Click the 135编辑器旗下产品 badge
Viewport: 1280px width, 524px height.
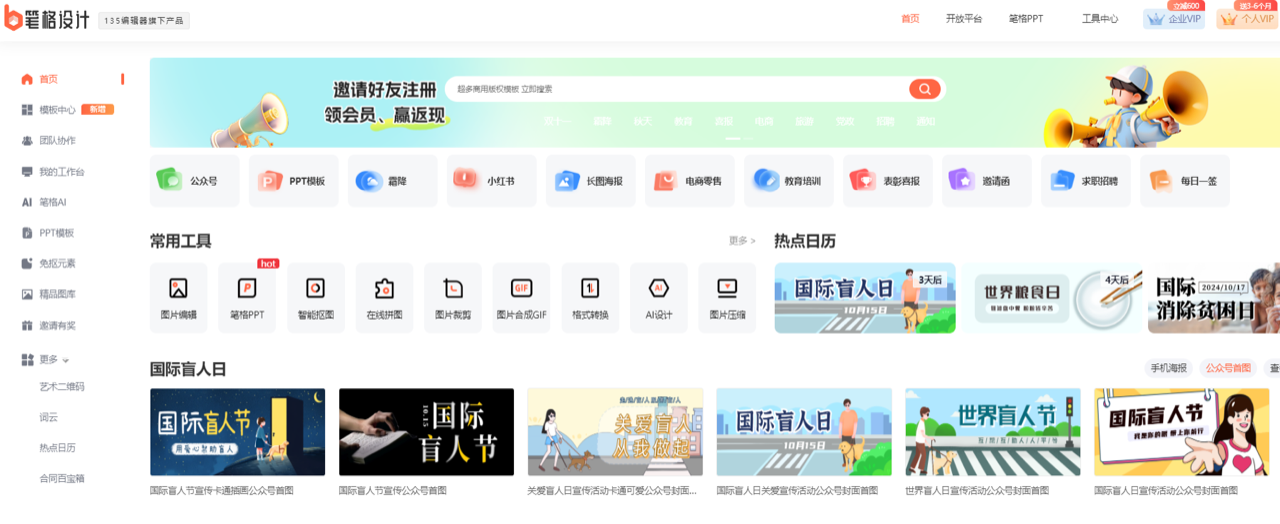coord(144,21)
